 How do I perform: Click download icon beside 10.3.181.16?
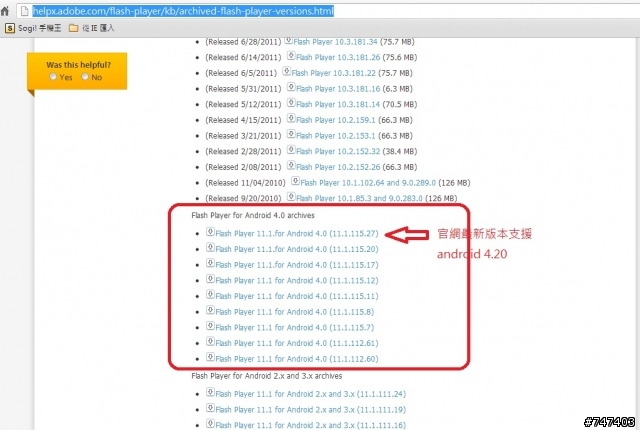pos(291,86)
